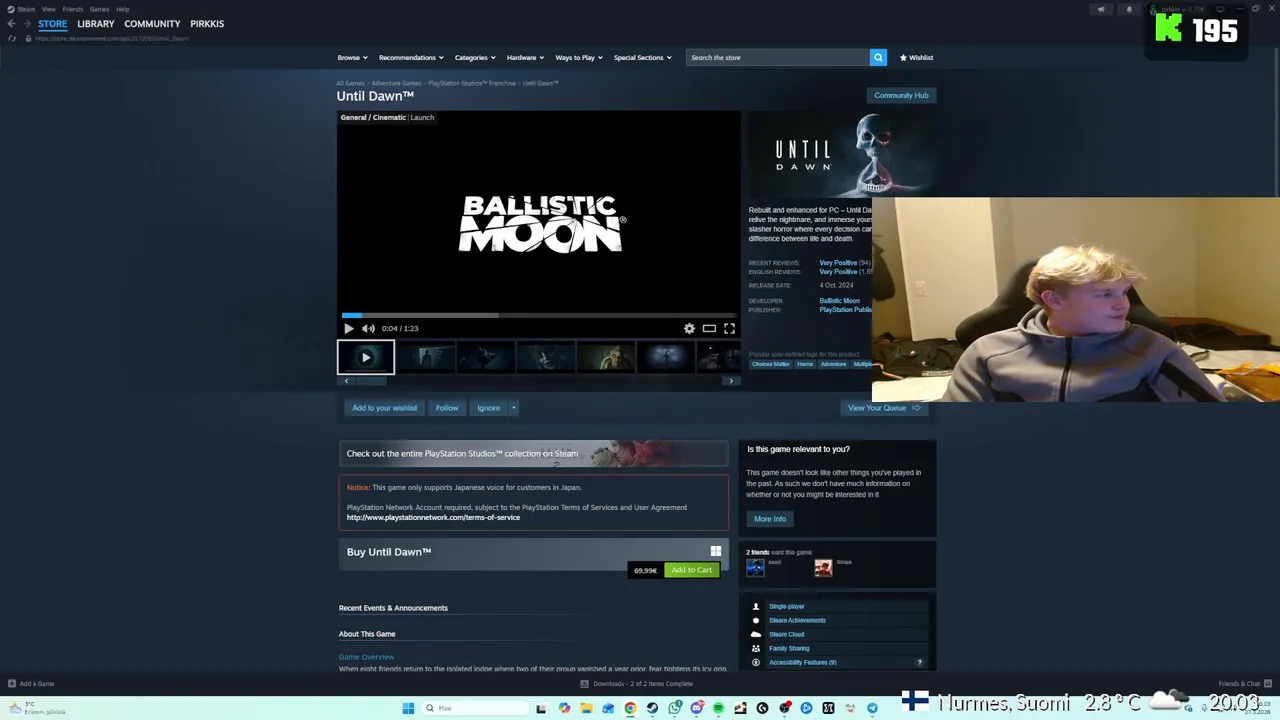Switch to the COMMUNITY tab
The height and width of the screenshot is (720, 1280).
pyautogui.click(x=152, y=23)
